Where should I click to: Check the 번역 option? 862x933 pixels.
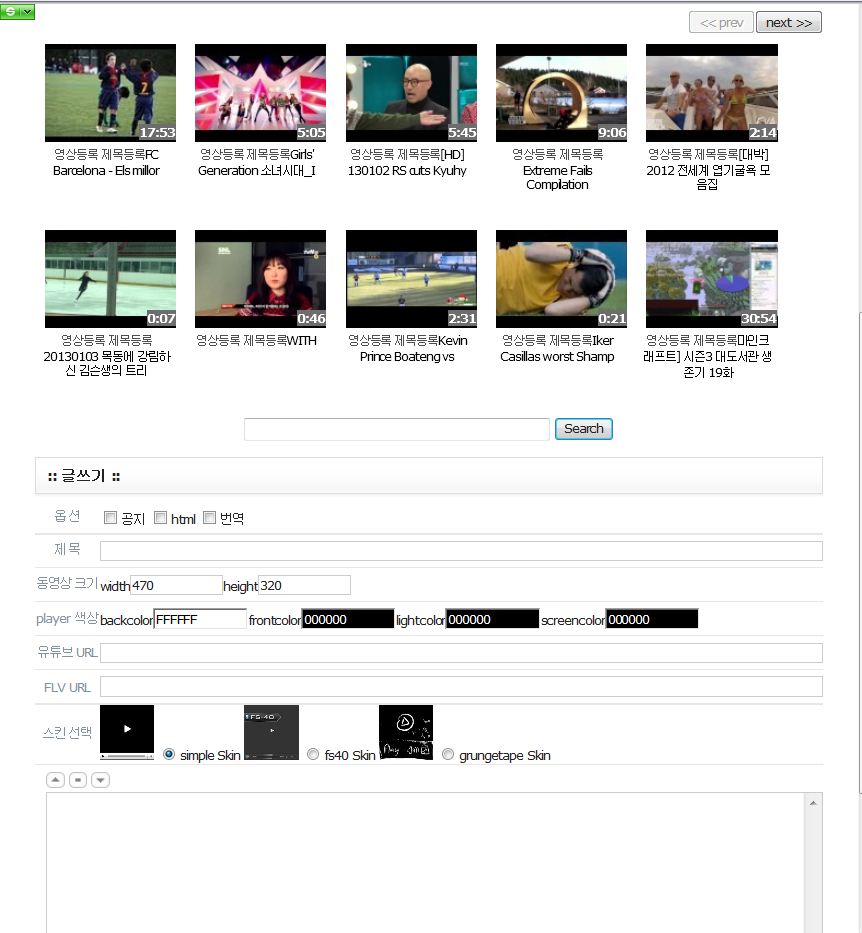coord(210,518)
